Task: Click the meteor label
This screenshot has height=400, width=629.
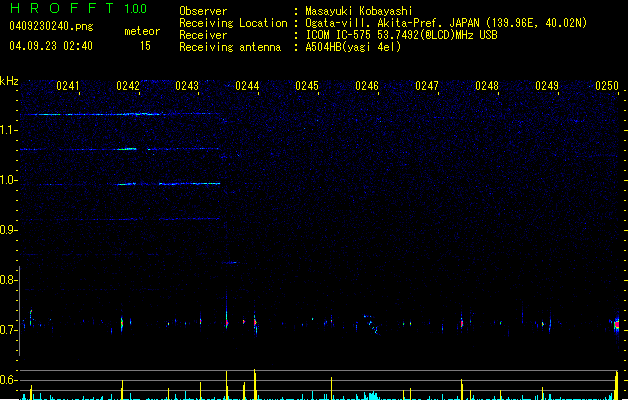Action: coord(142,31)
